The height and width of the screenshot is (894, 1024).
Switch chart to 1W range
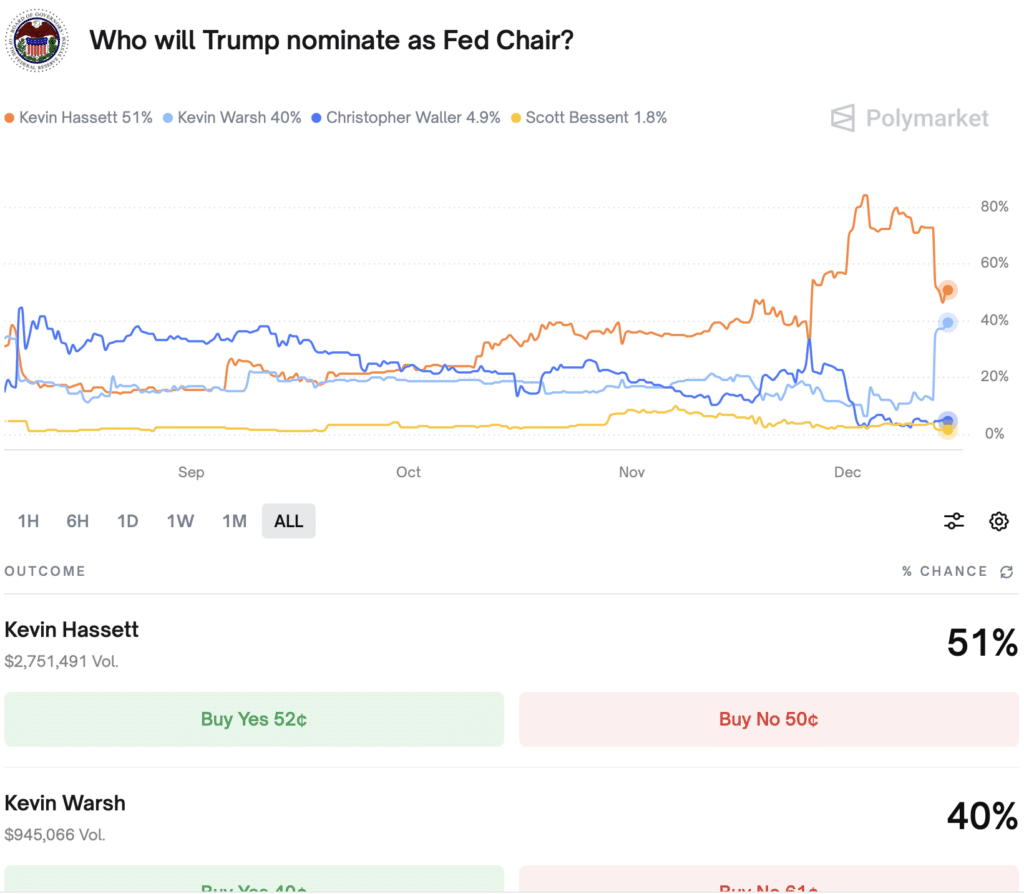180,521
